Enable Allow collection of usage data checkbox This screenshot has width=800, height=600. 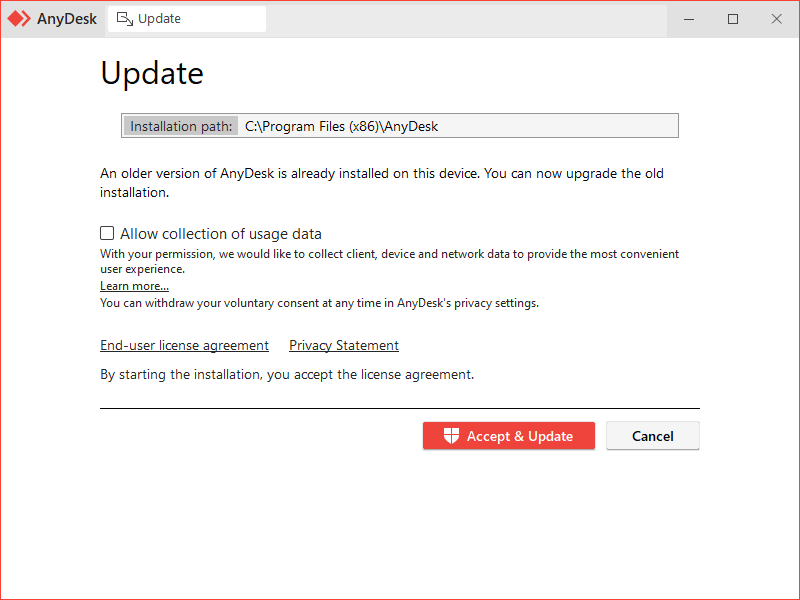(x=107, y=233)
